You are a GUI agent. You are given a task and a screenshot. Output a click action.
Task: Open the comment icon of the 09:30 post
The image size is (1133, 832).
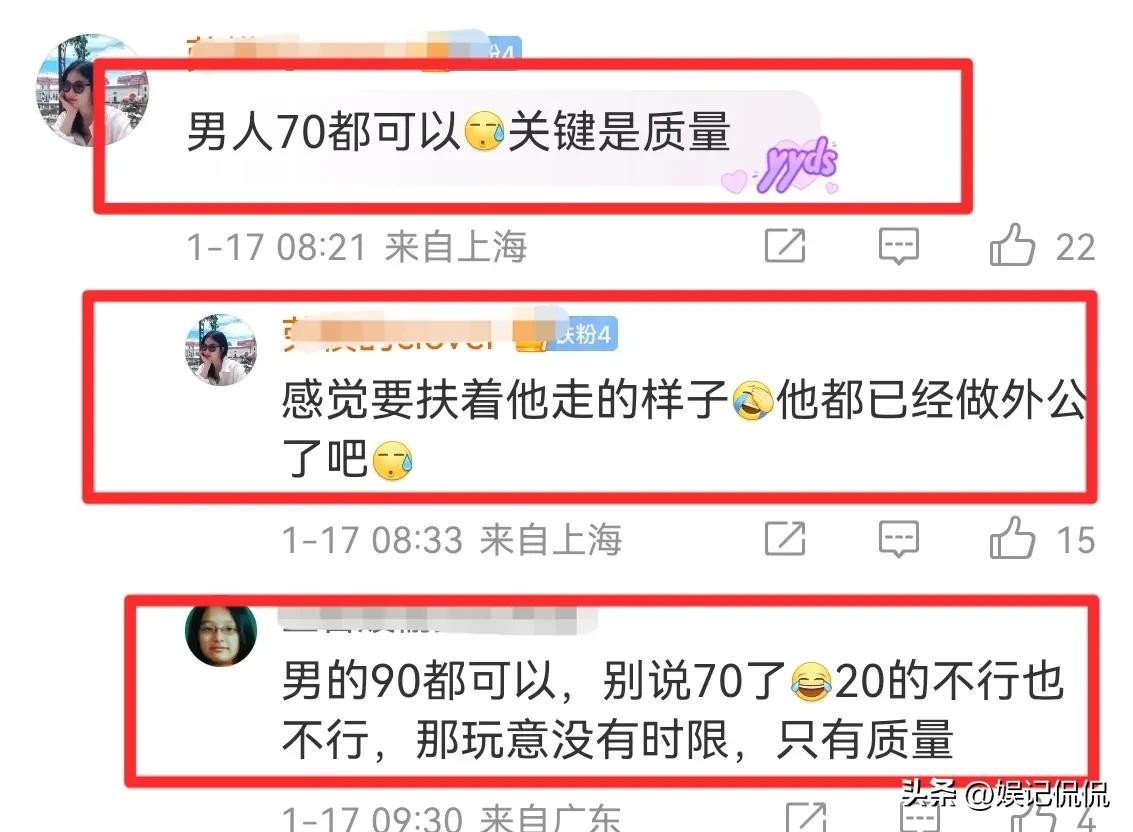[x=920, y=818]
